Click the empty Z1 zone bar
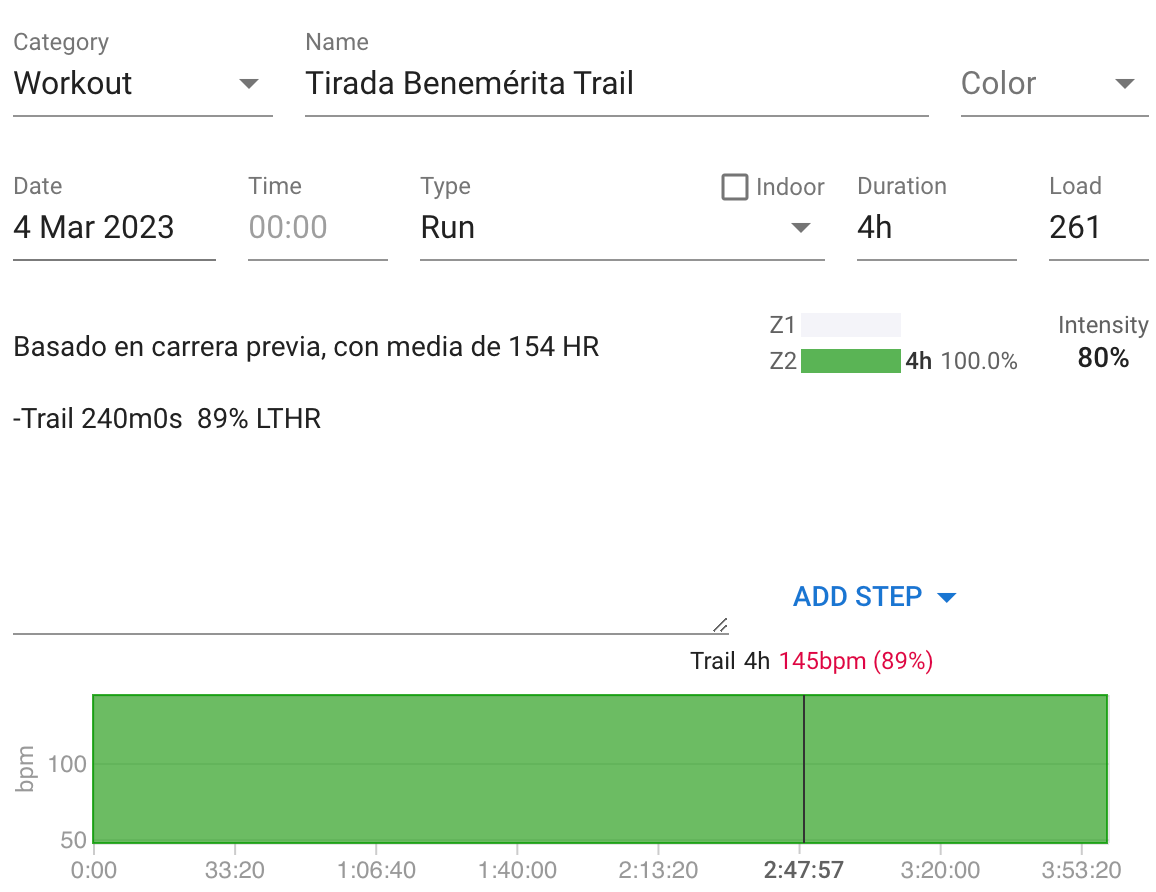The width and height of the screenshot is (1156, 892). click(x=850, y=325)
